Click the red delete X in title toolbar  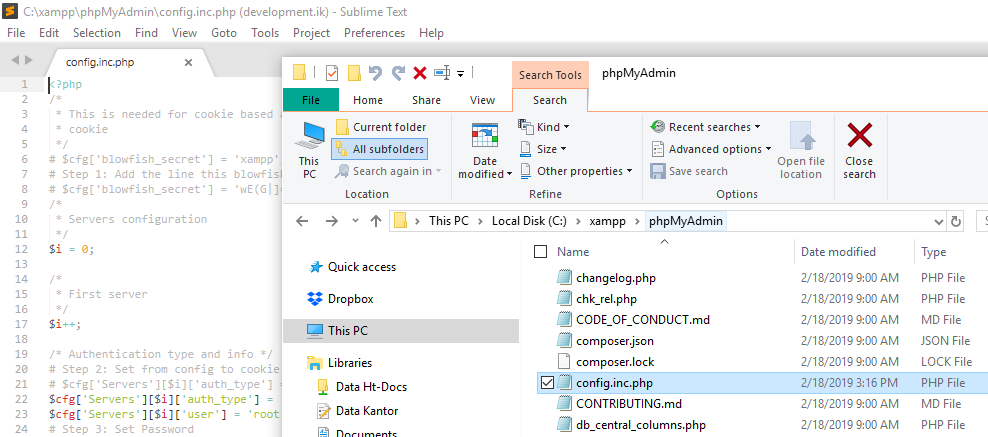point(420,72)
